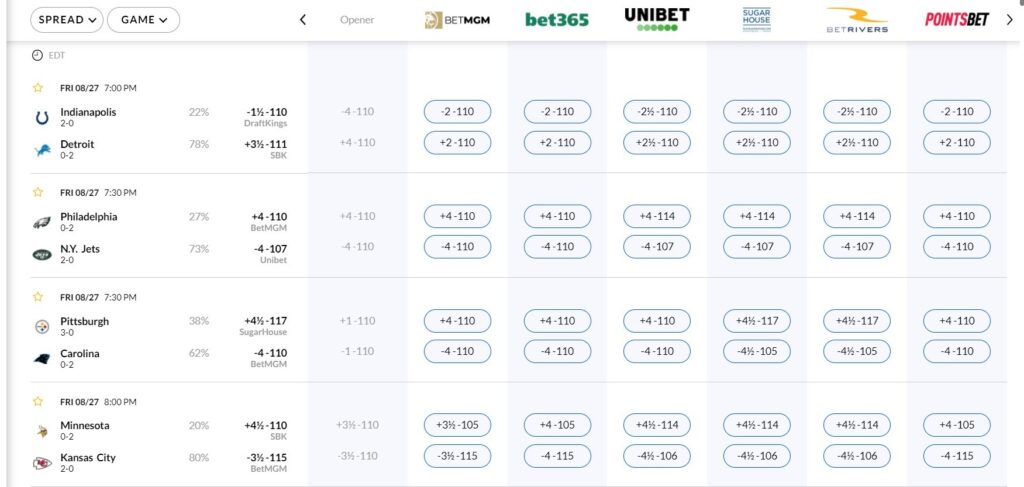This screenshot has width=1024, height=487.
Task: Select PointsBet Kansas City -4 -115 odds
Action: [x=957, y=456]
